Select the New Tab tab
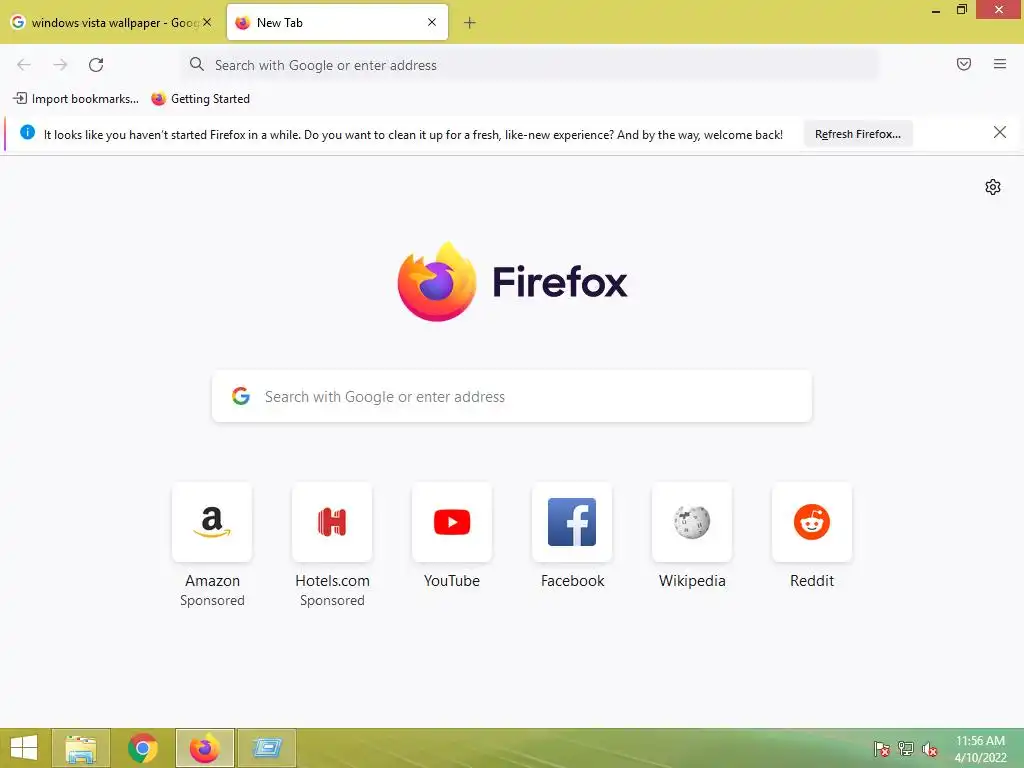 pos(337,22)
